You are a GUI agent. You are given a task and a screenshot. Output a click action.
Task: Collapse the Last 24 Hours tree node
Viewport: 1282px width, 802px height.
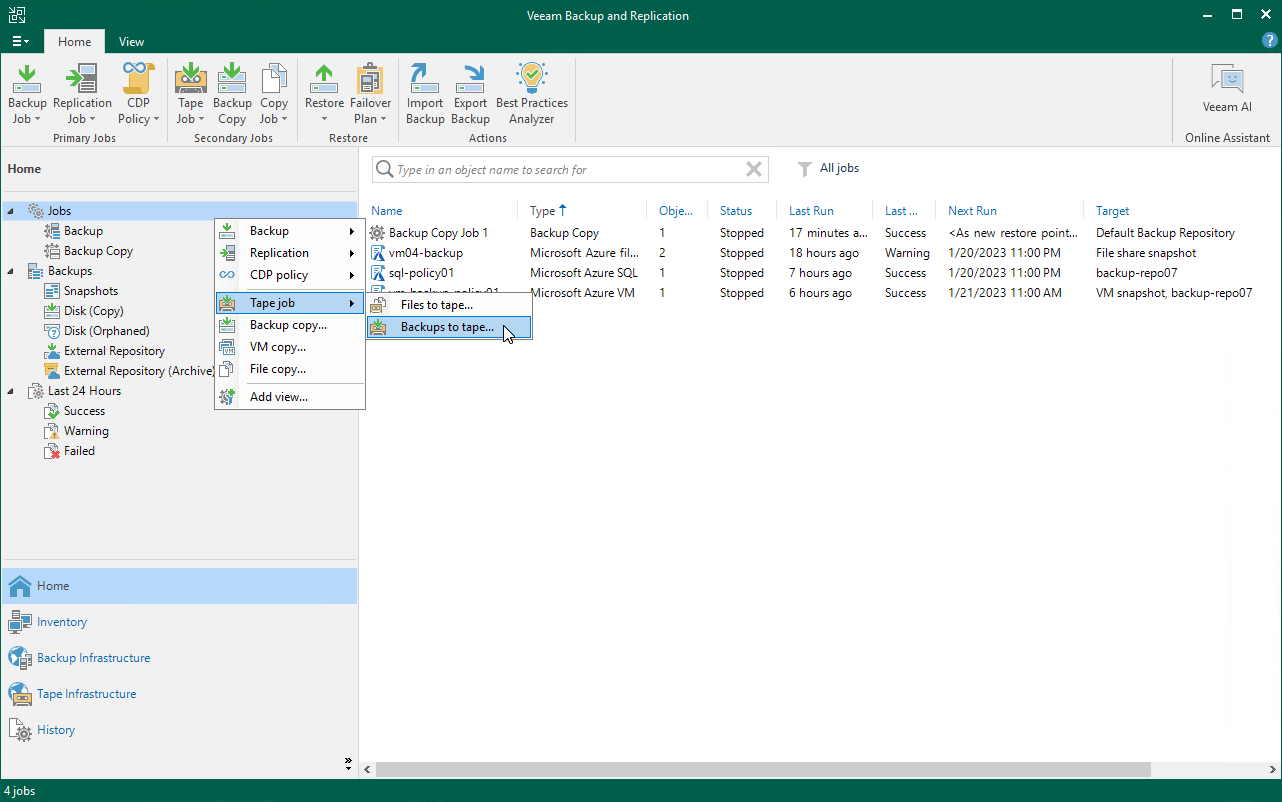[11, 391]
